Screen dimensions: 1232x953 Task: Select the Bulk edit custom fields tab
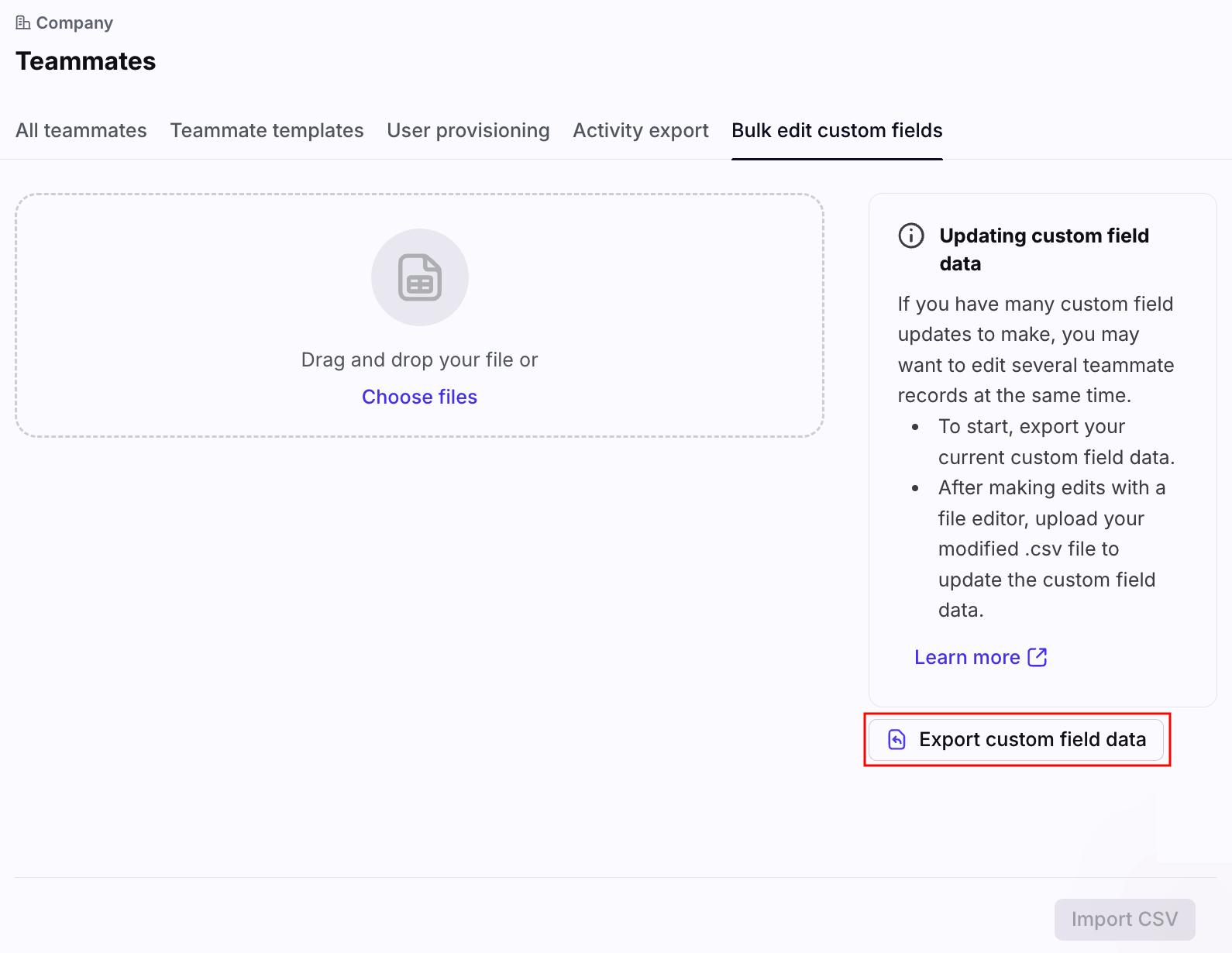[x=837, y=130]
